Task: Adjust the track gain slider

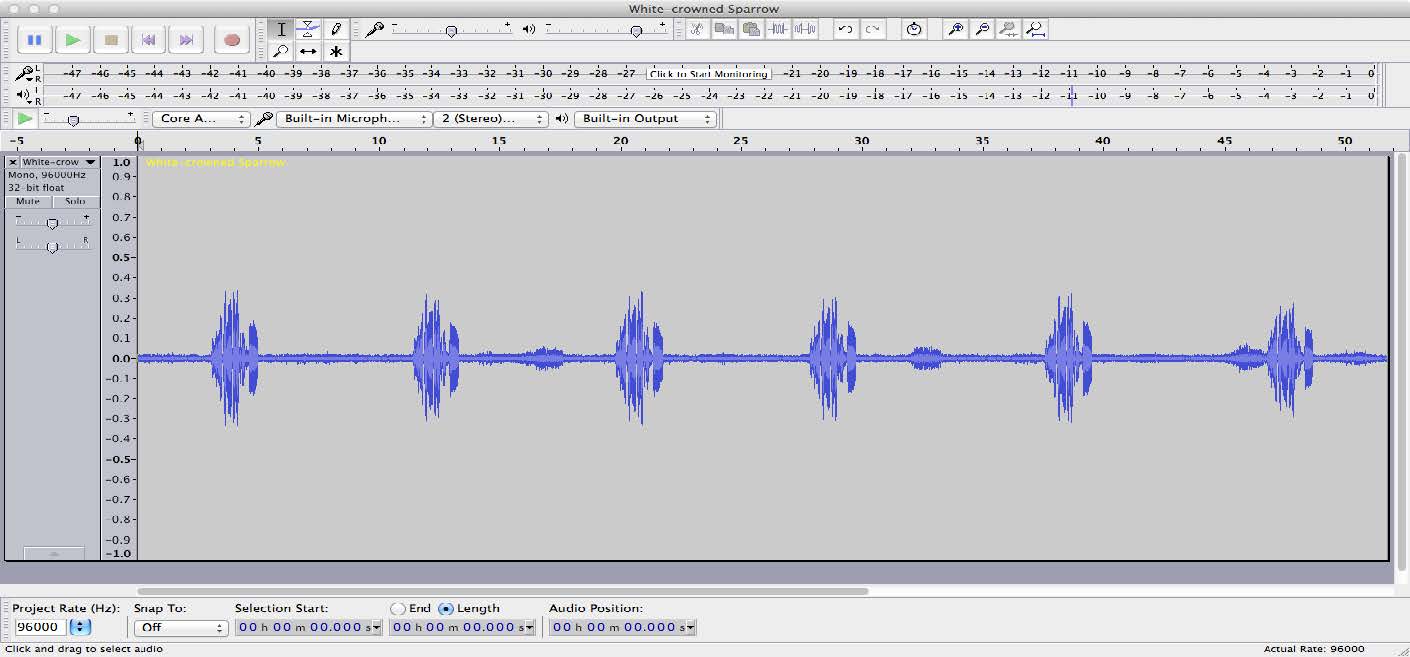Action: click(52, 222)
